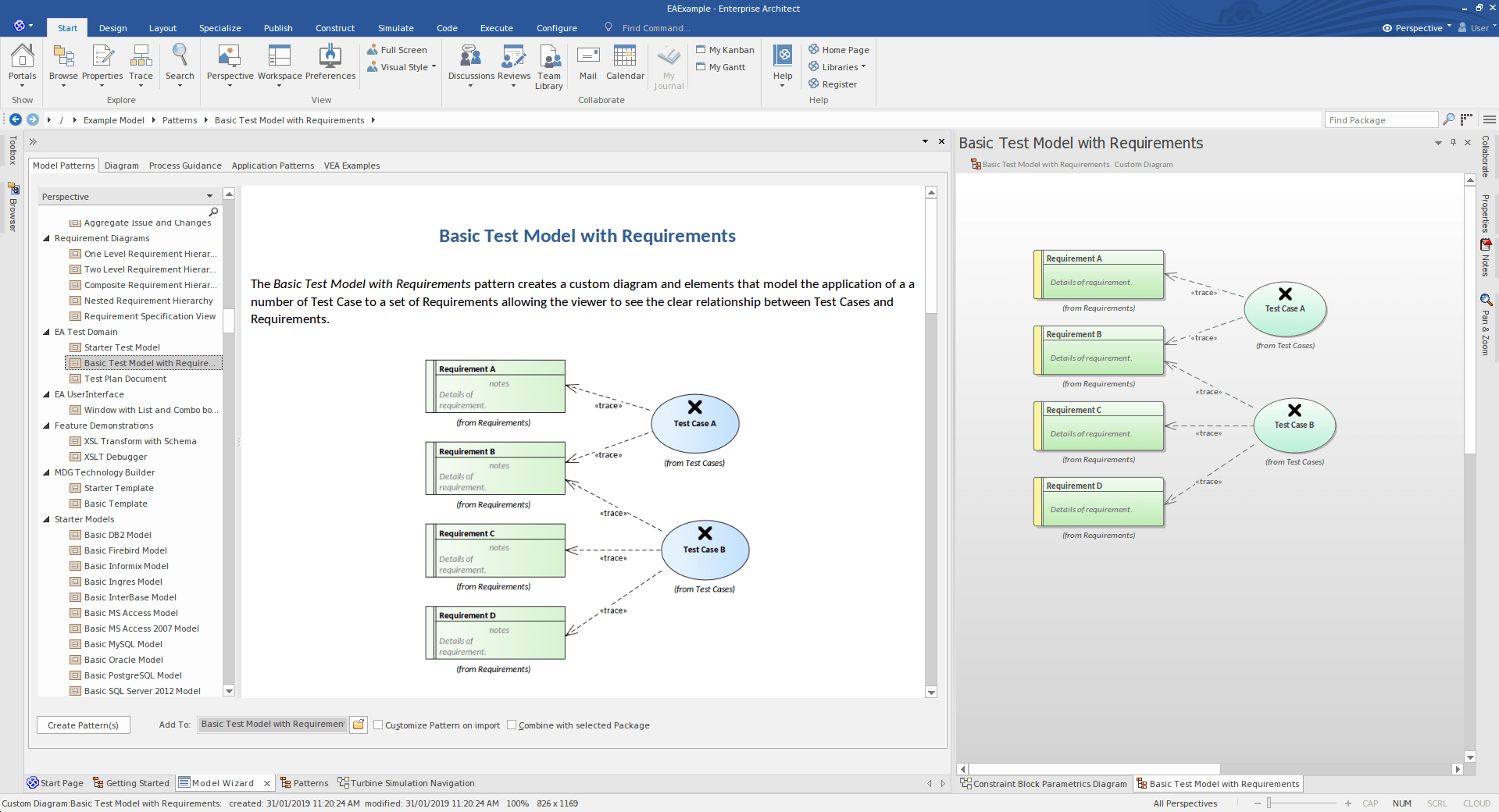The image size is (1499, 812).
Task: Enable Customize Pattern on import
Action: click(378, 725)
